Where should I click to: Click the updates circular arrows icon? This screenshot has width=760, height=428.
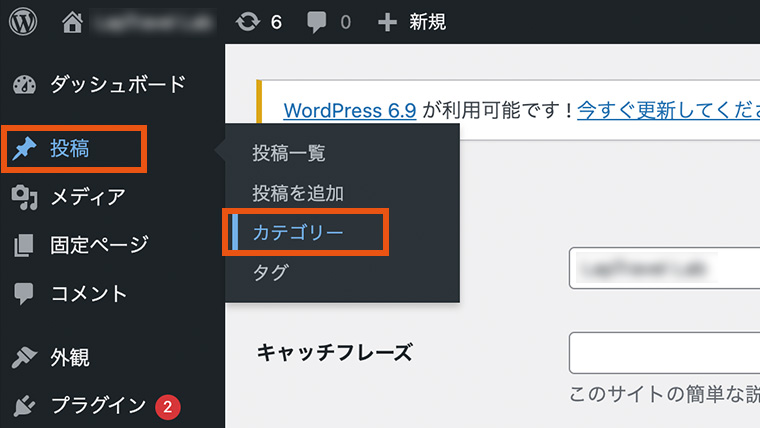(x=247, y=21)
